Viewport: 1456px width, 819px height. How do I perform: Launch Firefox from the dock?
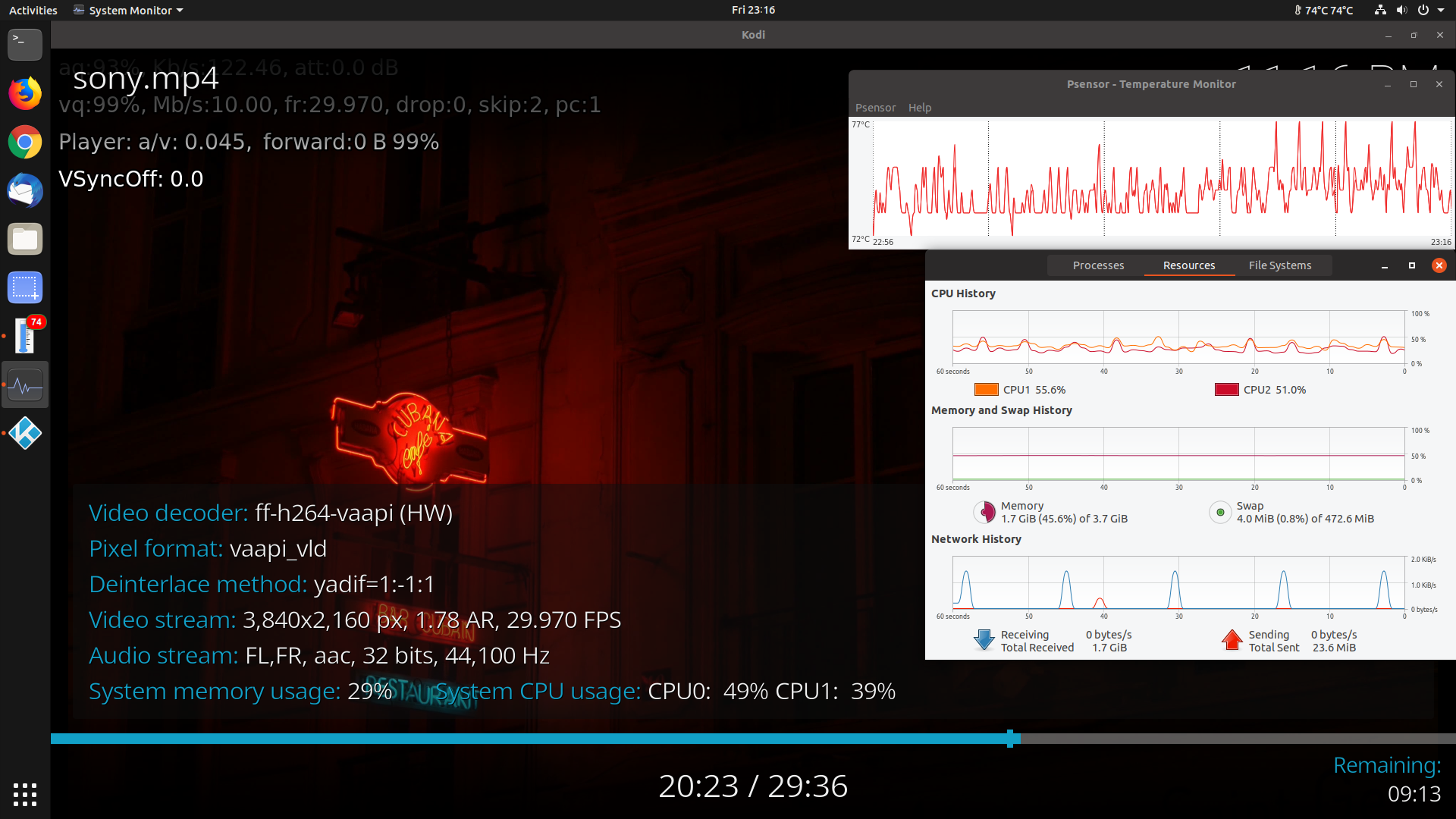pos(25,93)
